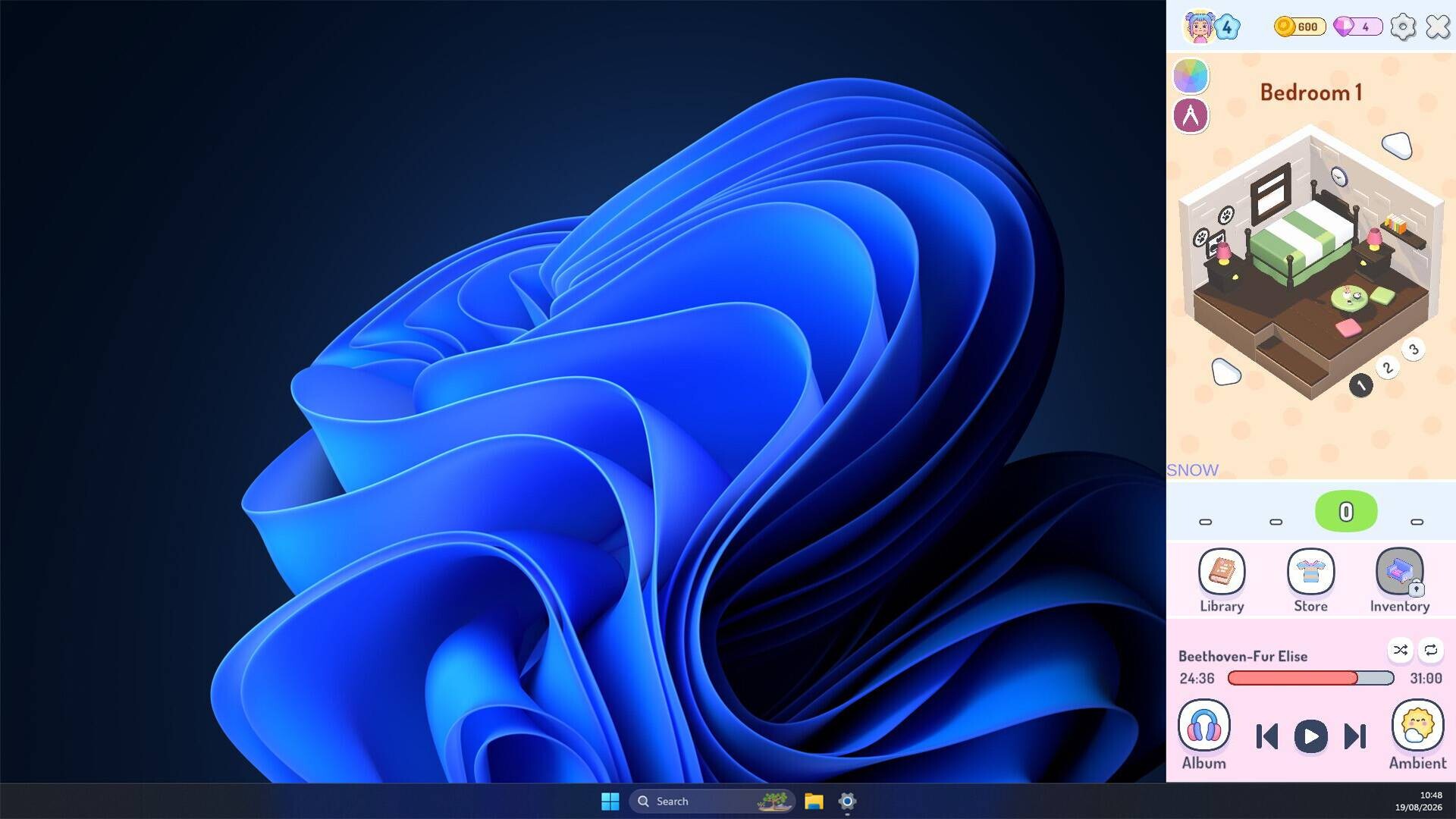Play the current track
The width and height of the screenshot is (1456, 819).
pos(1311,736)
